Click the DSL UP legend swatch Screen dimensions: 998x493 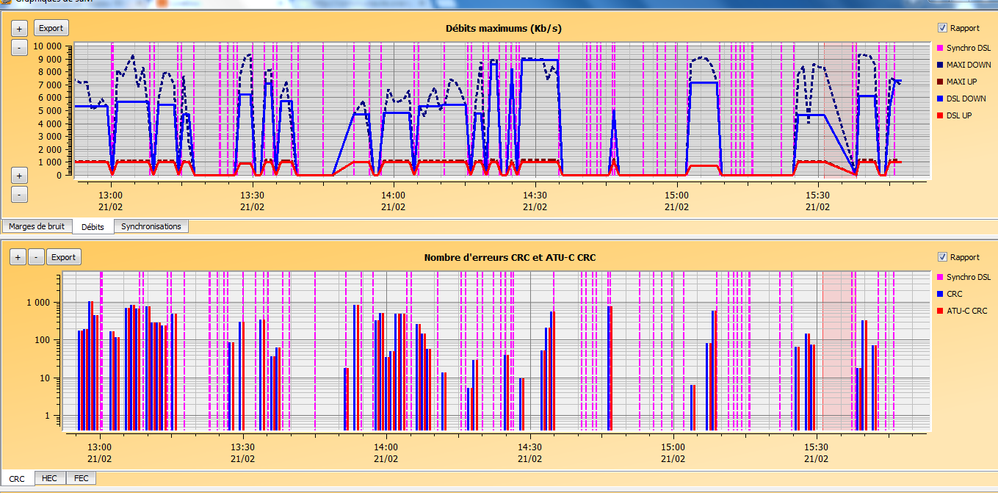941,116
